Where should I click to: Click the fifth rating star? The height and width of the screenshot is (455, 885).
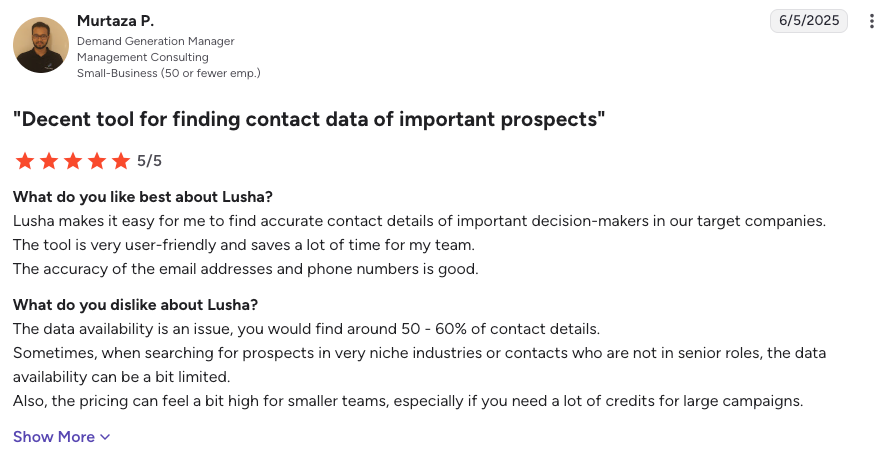tap(121, 161)
